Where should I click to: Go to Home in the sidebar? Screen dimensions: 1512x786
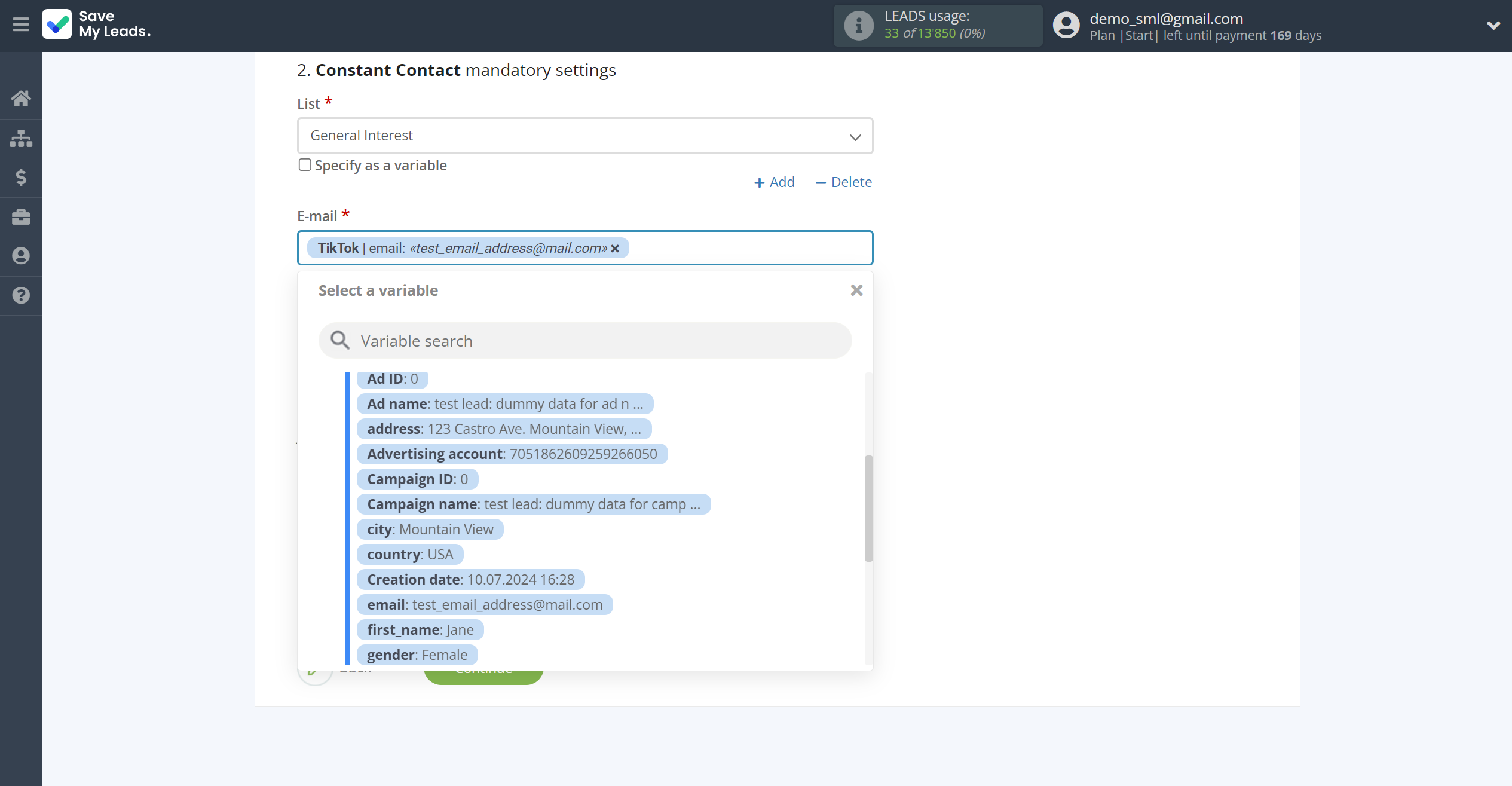coord(21,99)
